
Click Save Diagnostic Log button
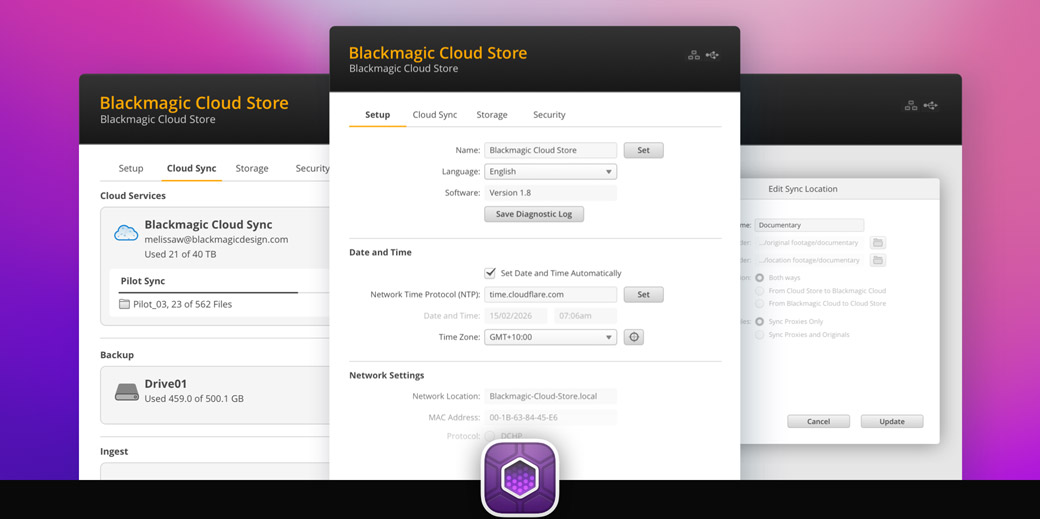pos(534,214)
